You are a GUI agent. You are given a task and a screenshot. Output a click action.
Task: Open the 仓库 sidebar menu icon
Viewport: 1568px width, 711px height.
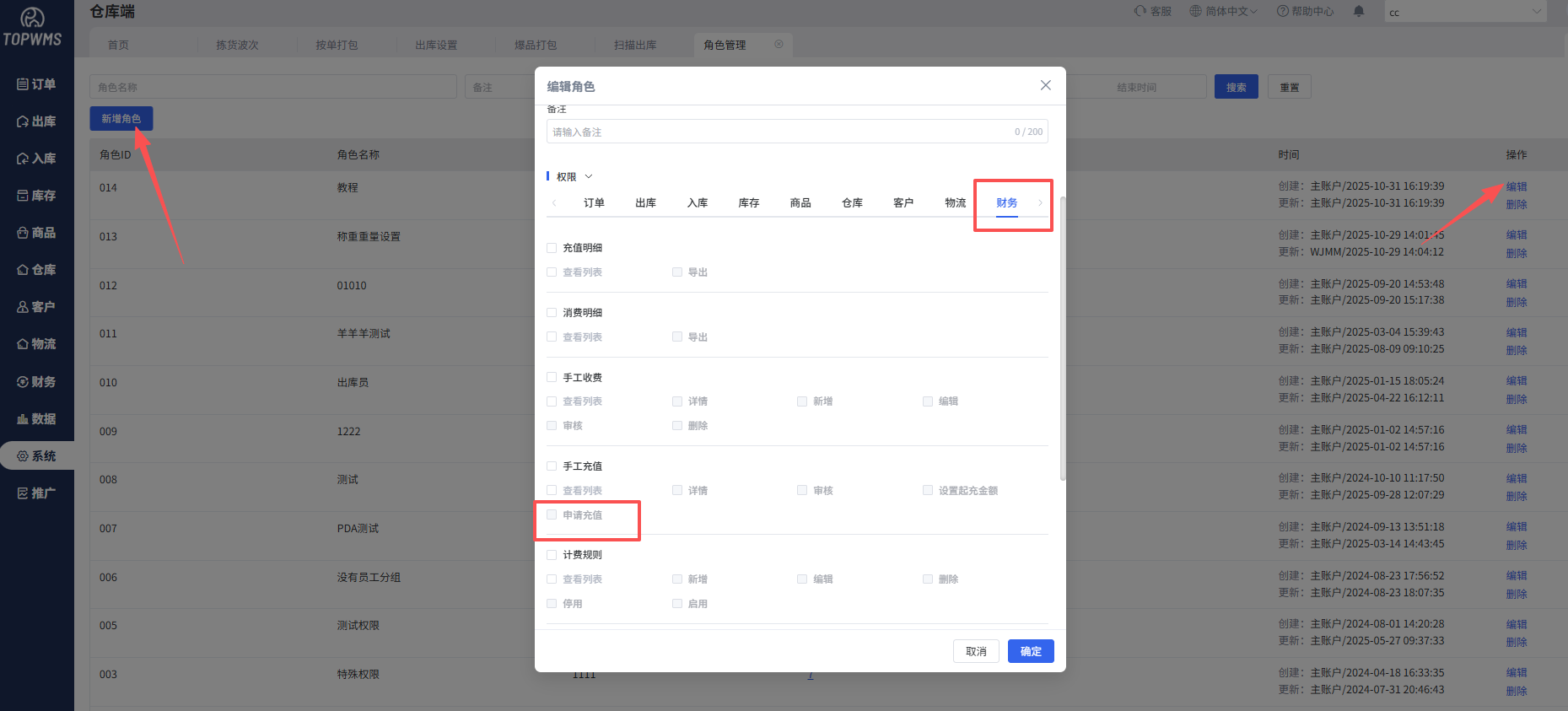point(23,270)
